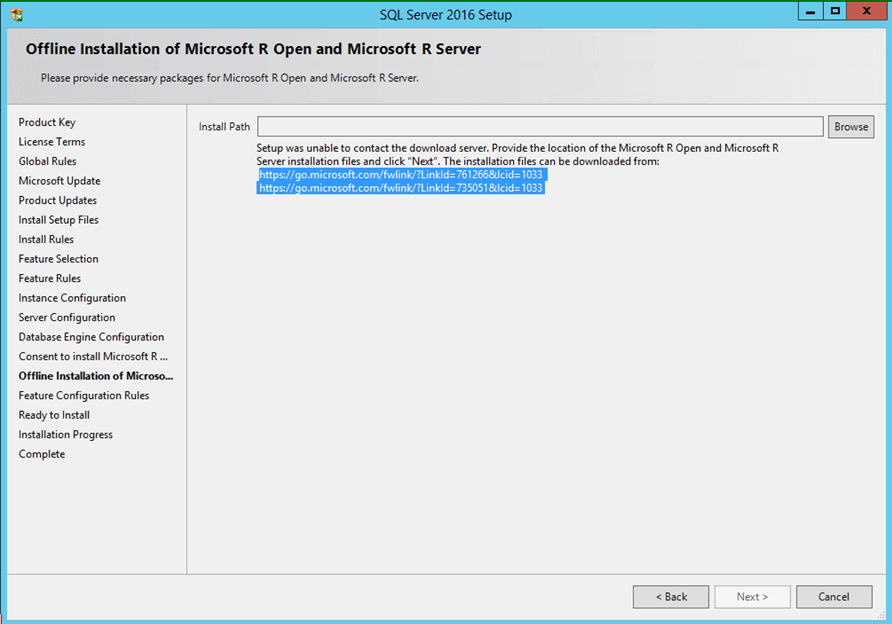Image resolution: width=892 pixels, height=624 pixels.
Task: Select Consent to install Microsoft R step
Action: pyautogui.click(x=93, y=356)
